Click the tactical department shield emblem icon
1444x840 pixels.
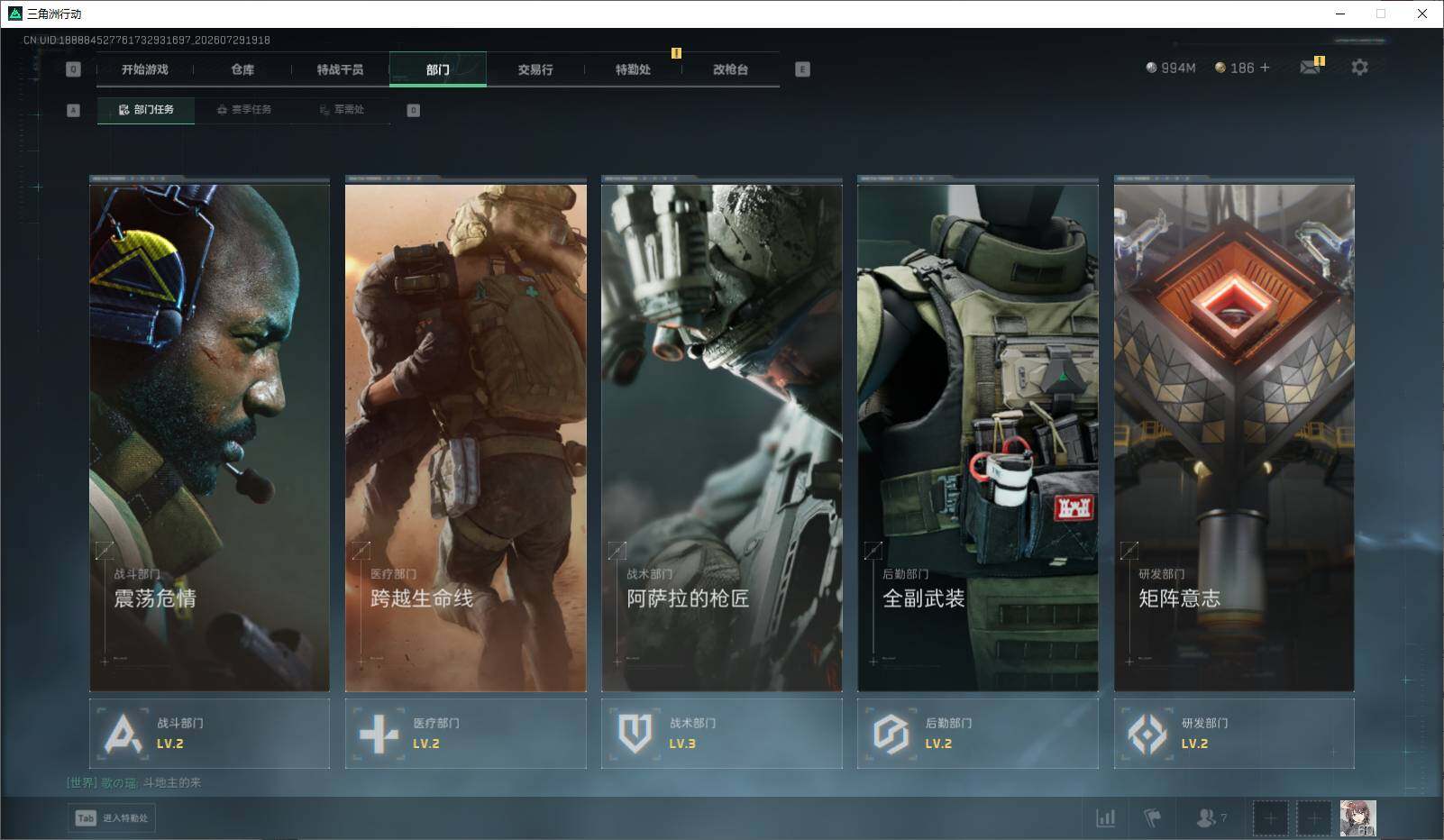pyautogui.click(x=635, y=734)
